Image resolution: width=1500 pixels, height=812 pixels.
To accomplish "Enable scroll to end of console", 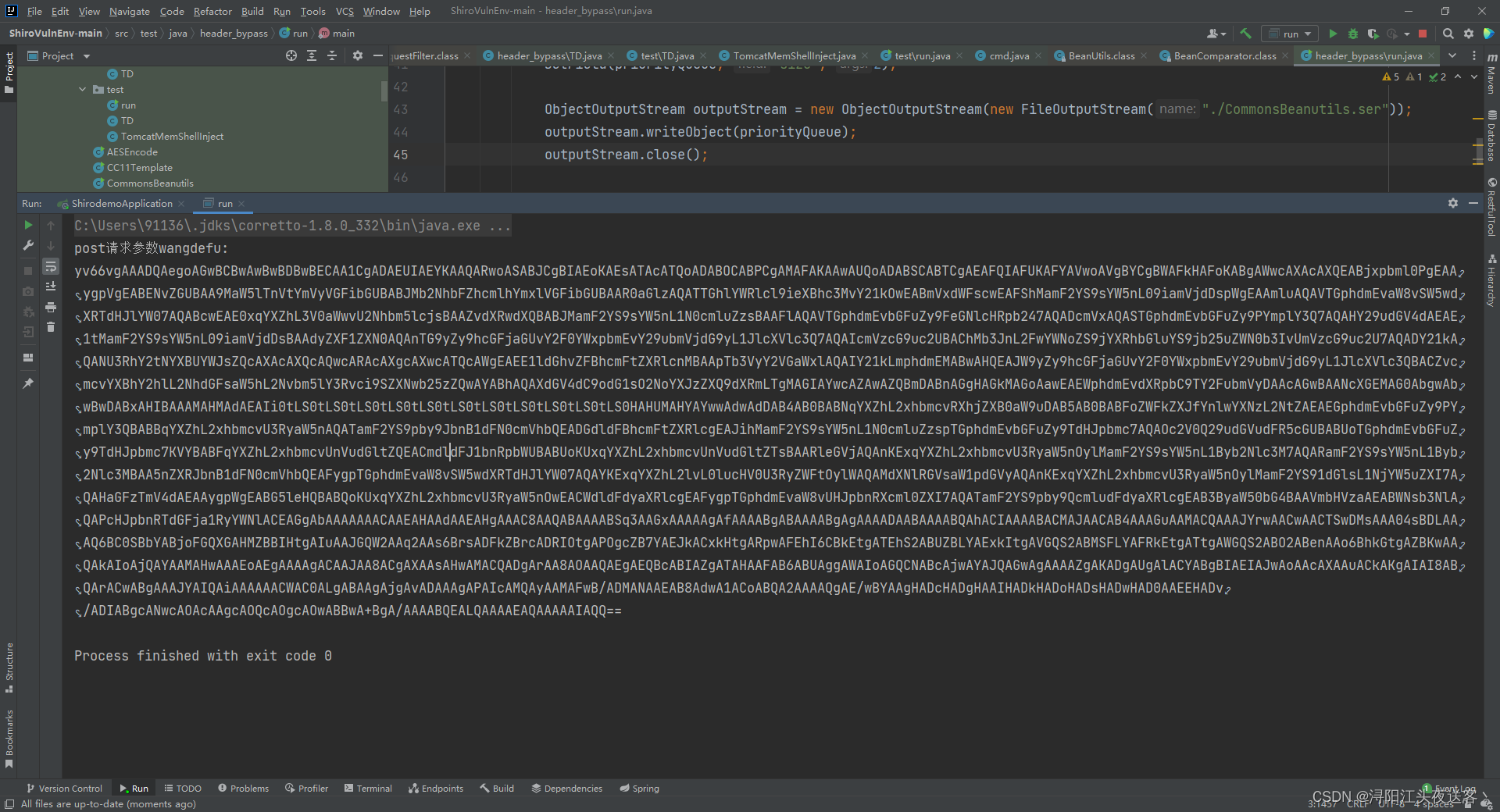I will [51, 287].
